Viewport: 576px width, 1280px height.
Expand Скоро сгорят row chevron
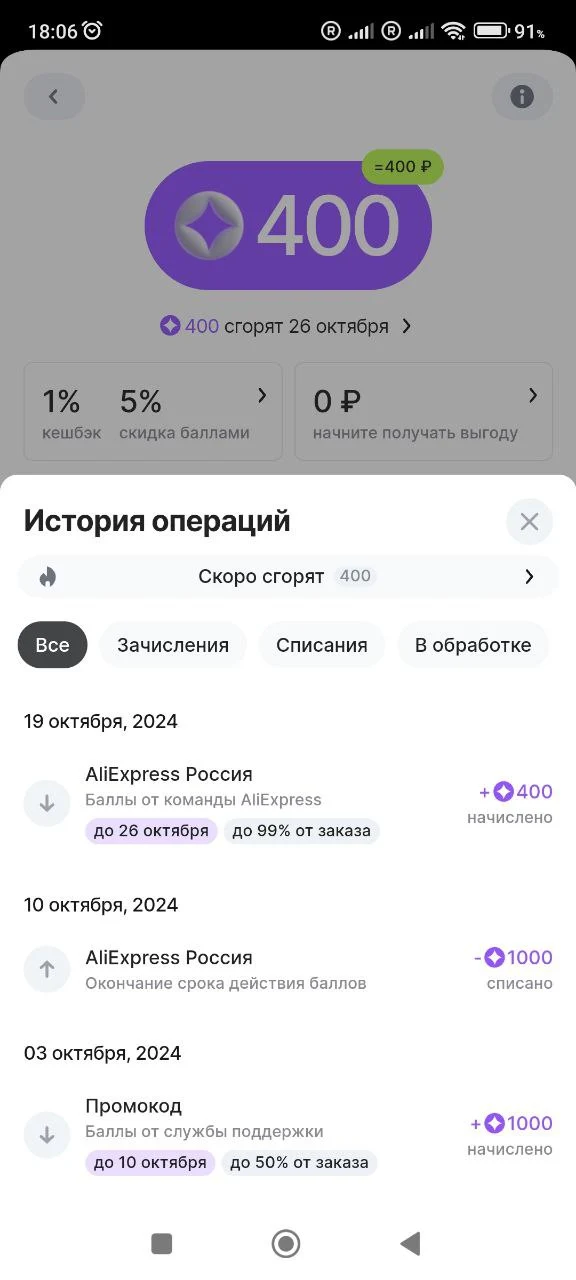point(530,576)
